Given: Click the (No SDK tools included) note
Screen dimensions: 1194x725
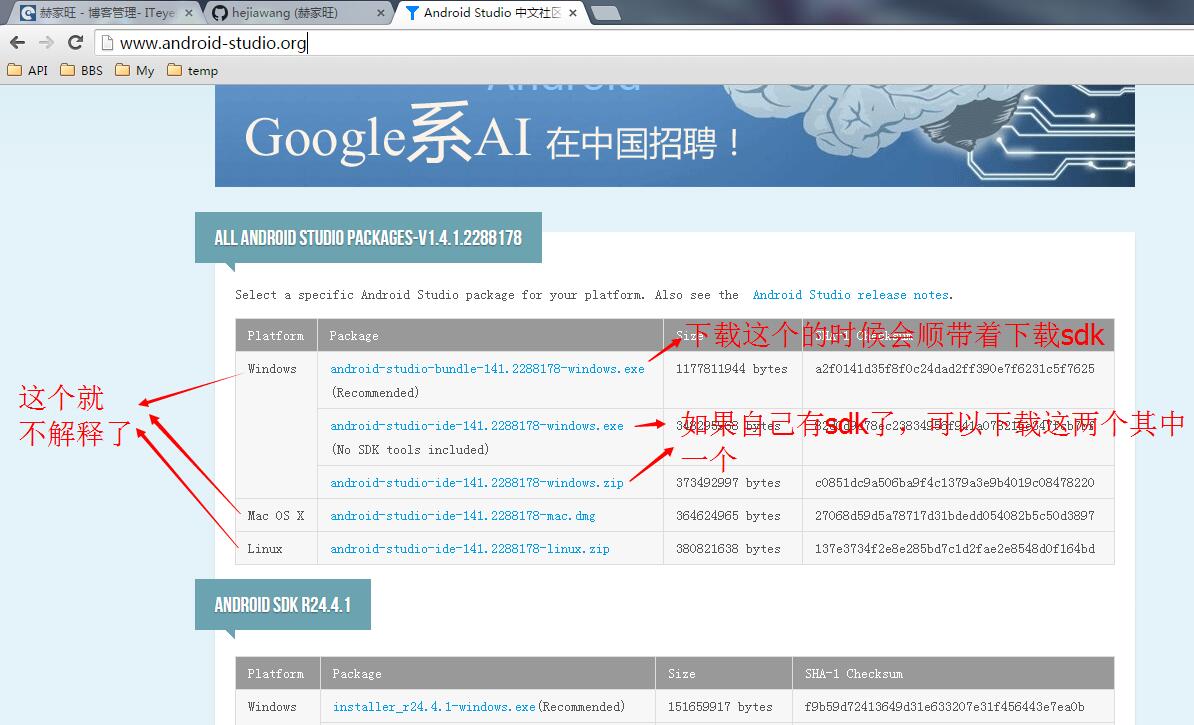Looking at the screenshot, I should tap(410, 449).
